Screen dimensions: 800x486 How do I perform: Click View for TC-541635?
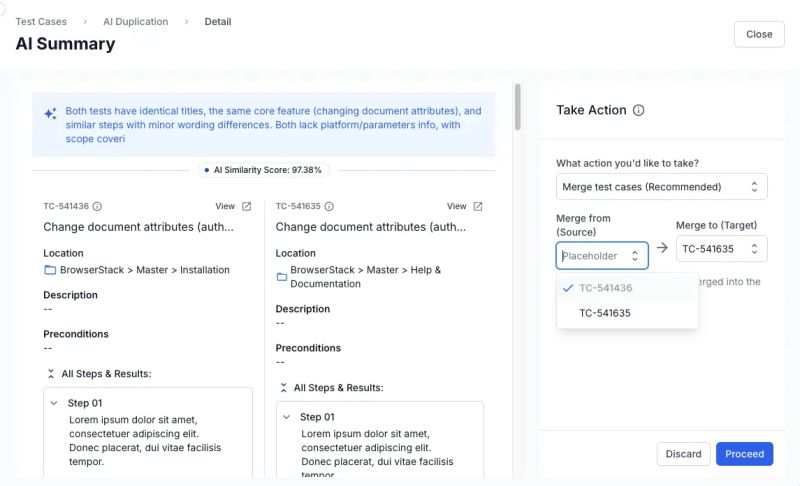click(x=457, y=206)
